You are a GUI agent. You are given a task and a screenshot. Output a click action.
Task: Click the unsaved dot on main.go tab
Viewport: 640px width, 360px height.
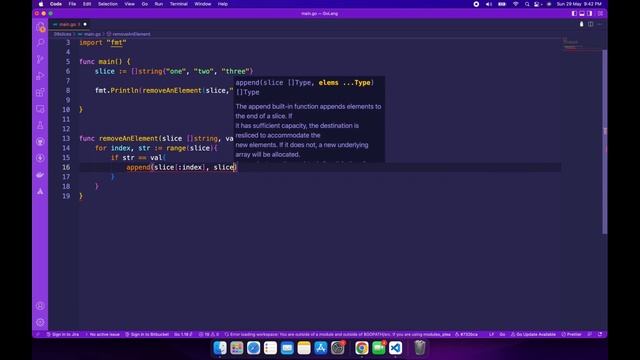85,24
